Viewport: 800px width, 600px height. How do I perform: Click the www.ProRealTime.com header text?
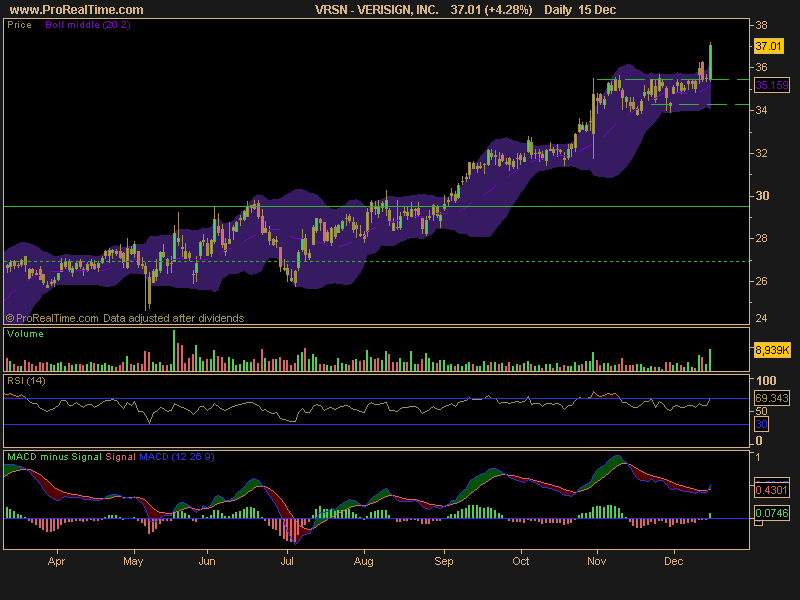click(77, 10)
